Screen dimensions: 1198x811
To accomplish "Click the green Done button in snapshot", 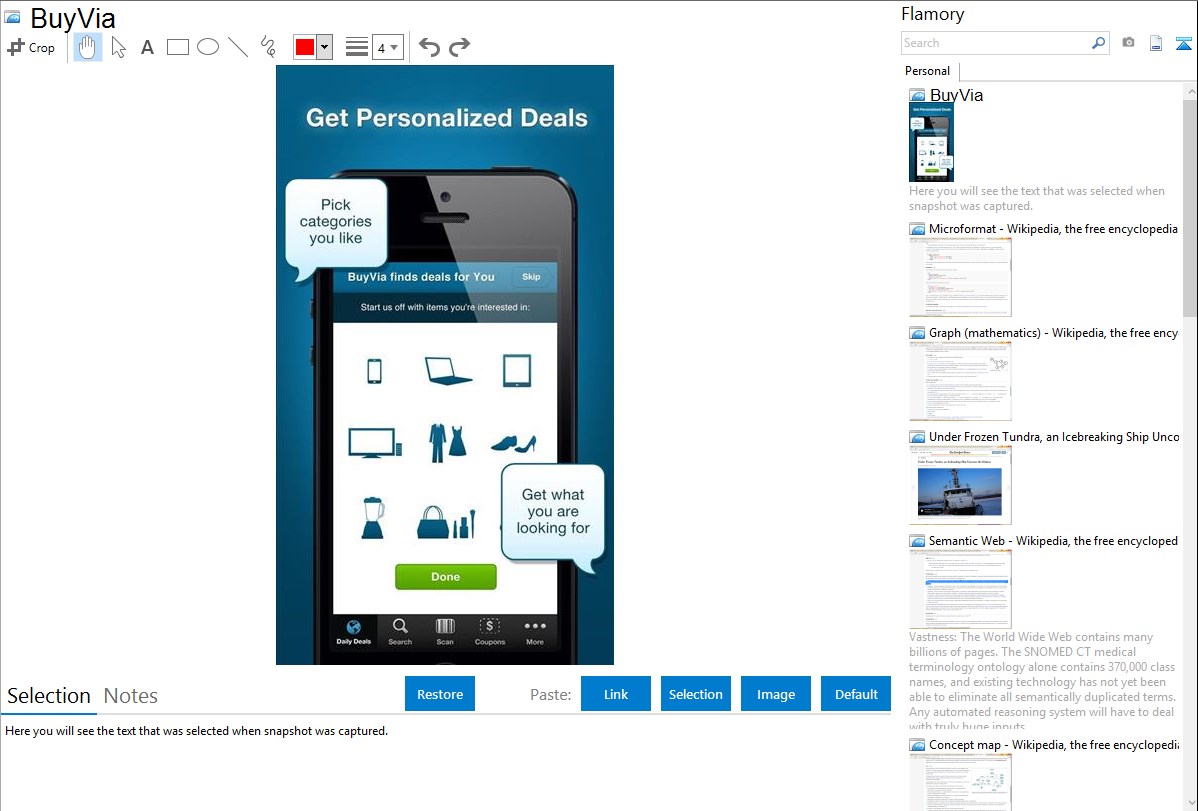I will [445, 576].
